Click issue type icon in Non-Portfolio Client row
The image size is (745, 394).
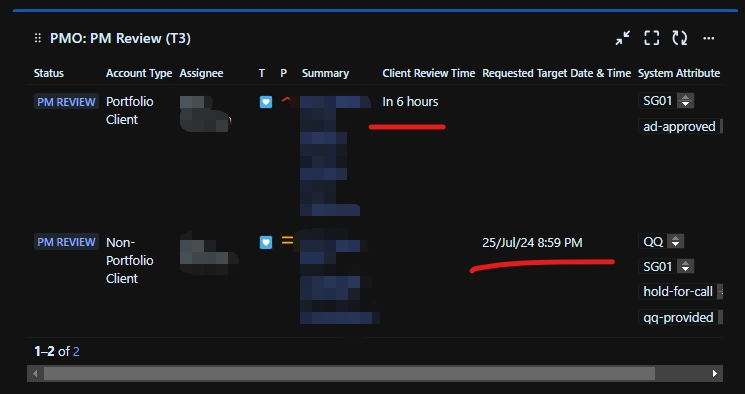click(x=266, y=242)
